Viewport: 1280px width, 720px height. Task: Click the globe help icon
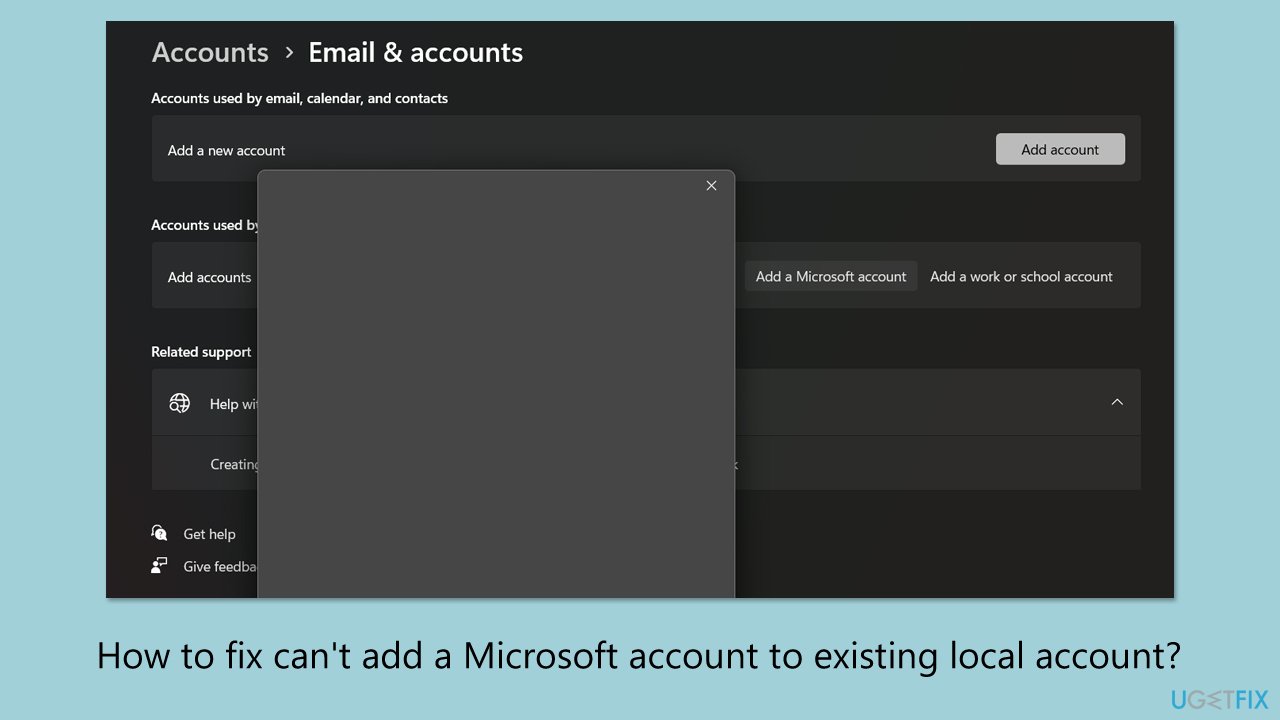[180, 403]
